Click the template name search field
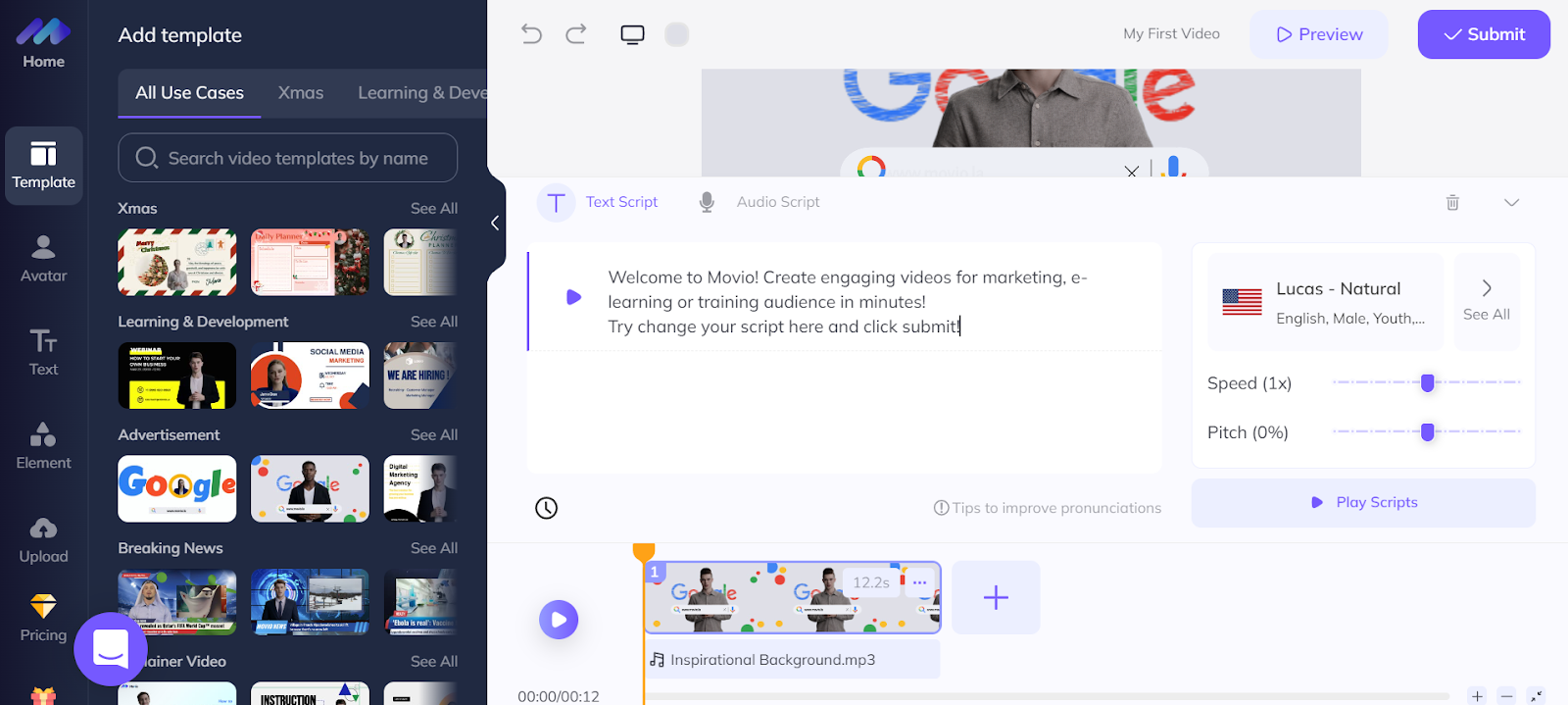 (287, 158)
